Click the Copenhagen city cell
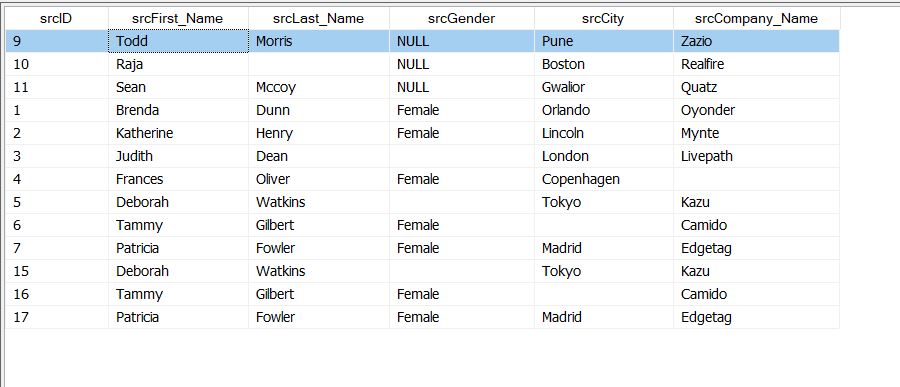The height and width of the screenshot is (387, 900). coord(603,179)
